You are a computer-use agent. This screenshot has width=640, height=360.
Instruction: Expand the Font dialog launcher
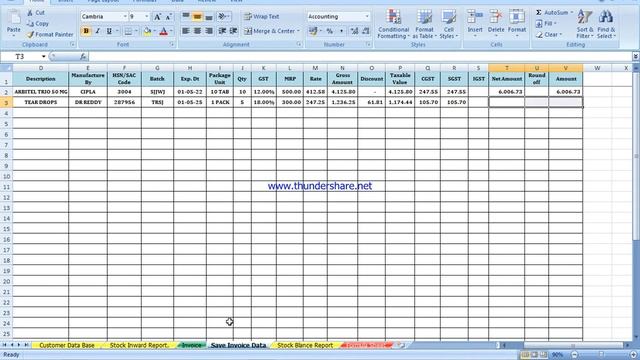(x=172, y=44)
